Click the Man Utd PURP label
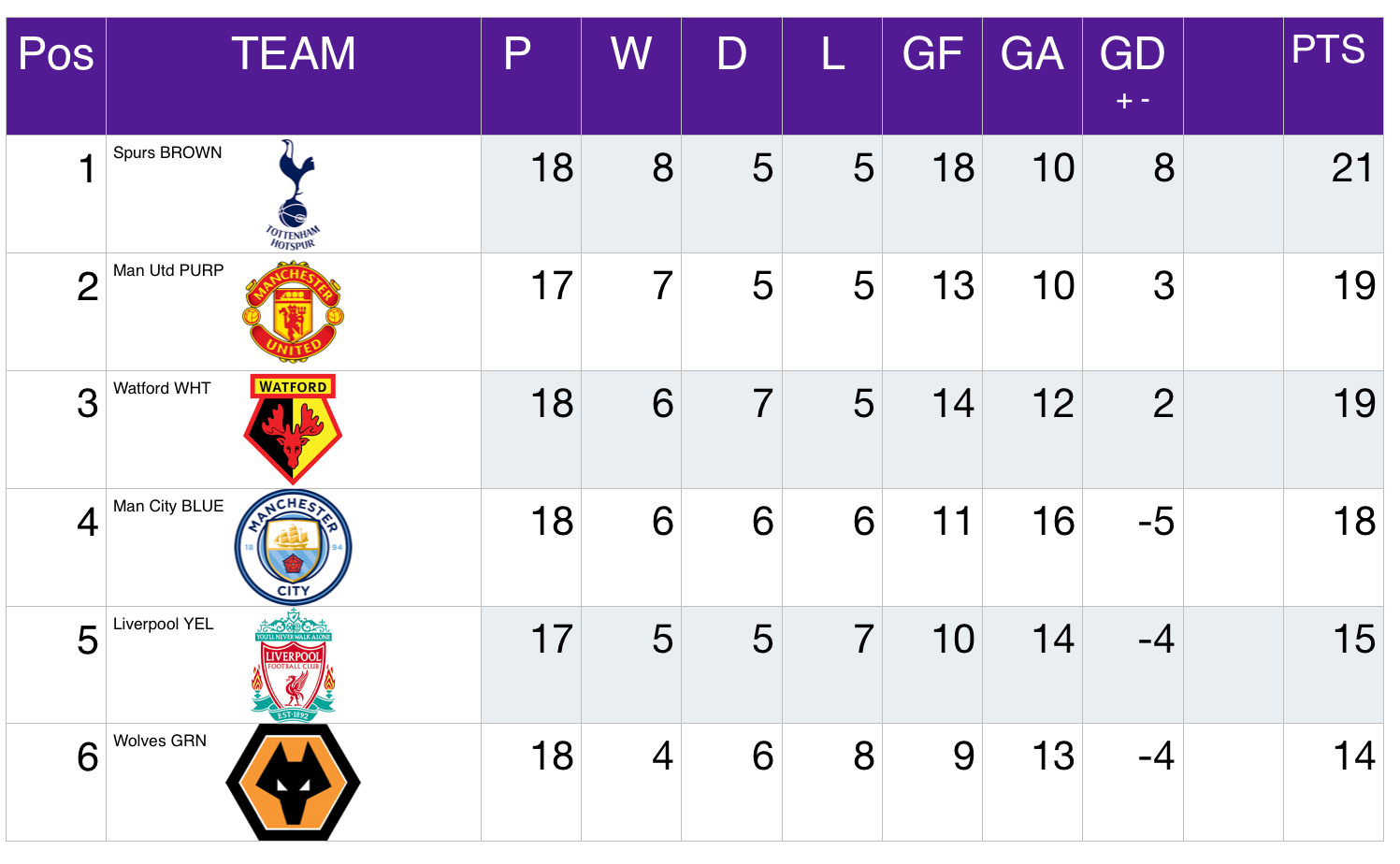 (x=168, y=270)
